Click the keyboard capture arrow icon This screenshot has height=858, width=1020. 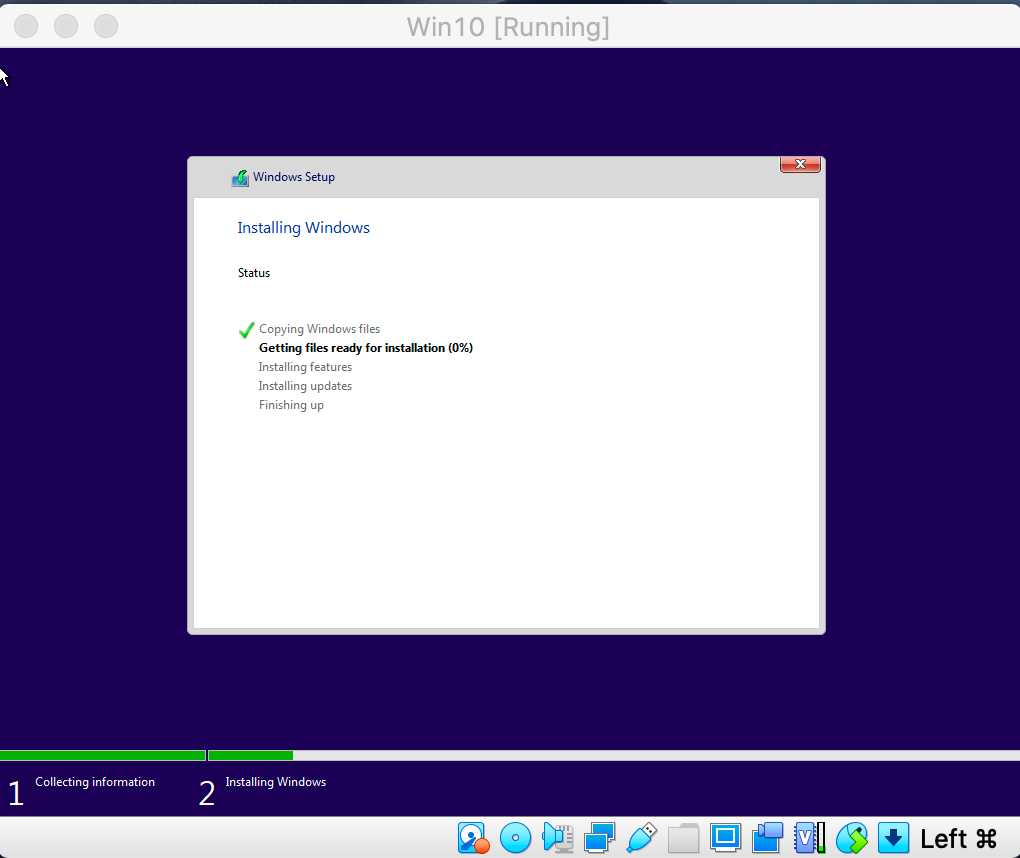tap(893, 838)
